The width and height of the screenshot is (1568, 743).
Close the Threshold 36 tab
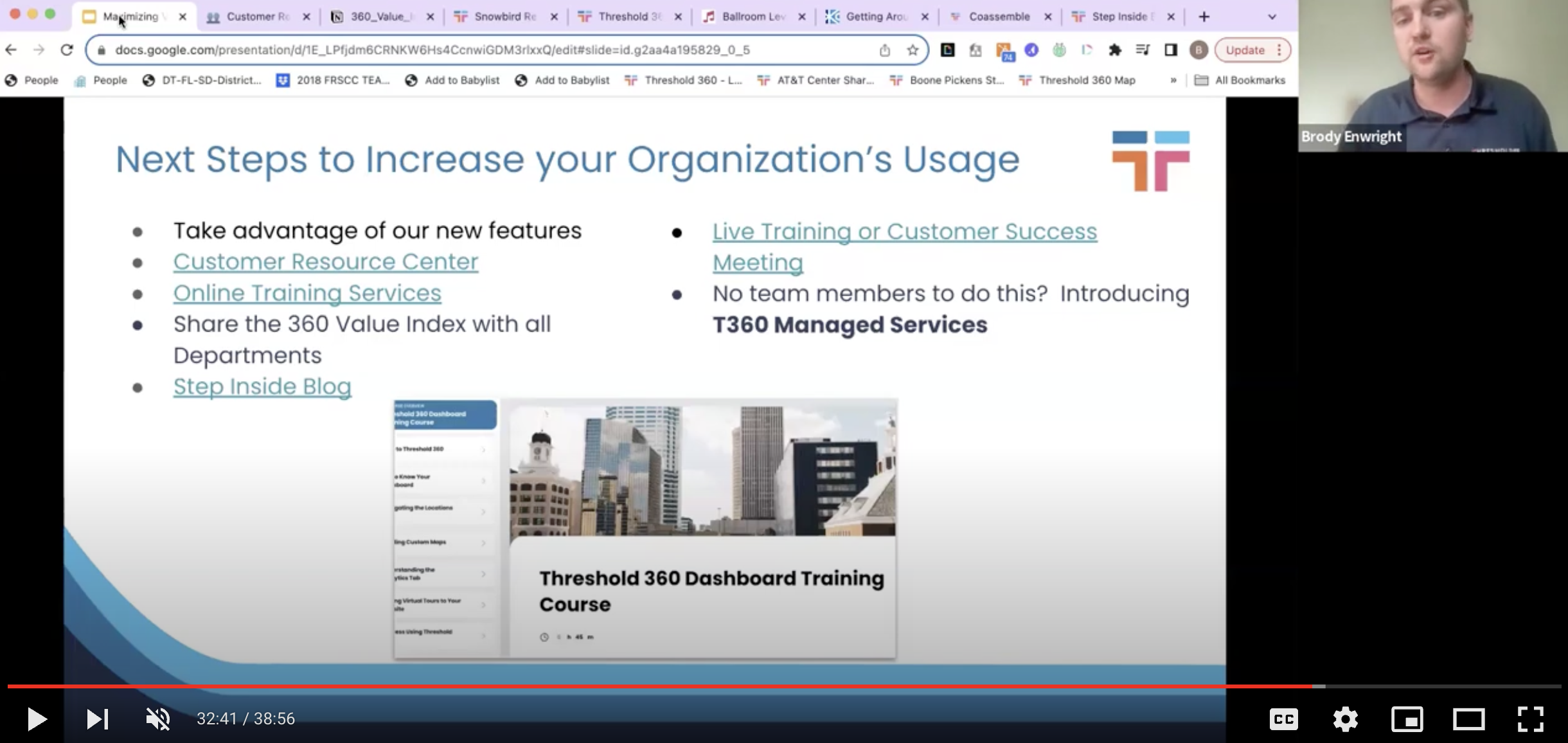coord(678,17)
